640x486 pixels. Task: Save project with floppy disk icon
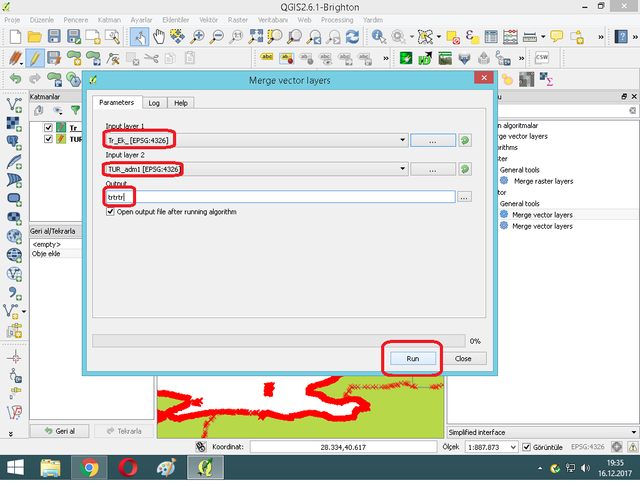click(x=54, y=37)
